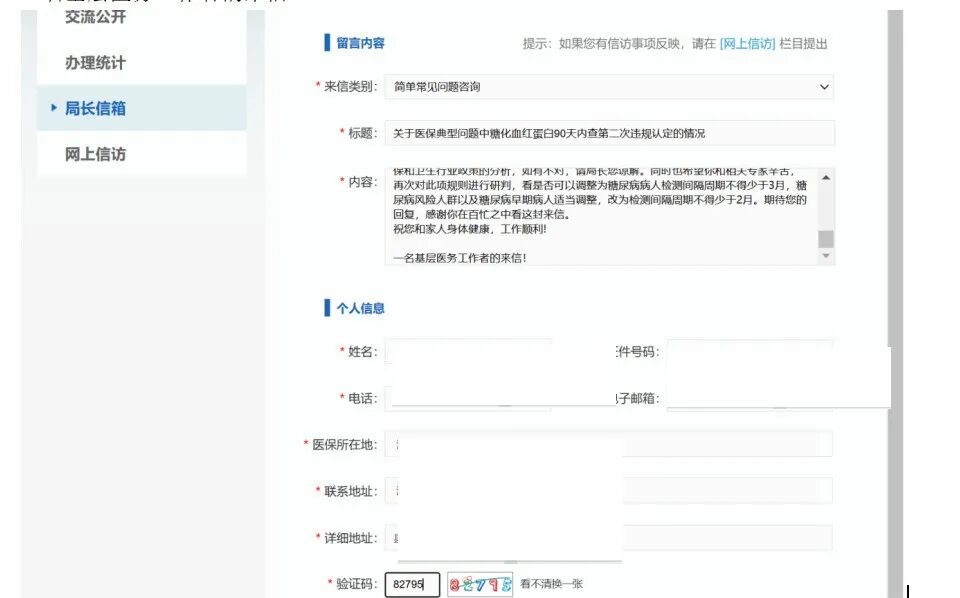Click the blue marker icon before 个人信息
Screen dimensions: 960x598
(326, 308)
